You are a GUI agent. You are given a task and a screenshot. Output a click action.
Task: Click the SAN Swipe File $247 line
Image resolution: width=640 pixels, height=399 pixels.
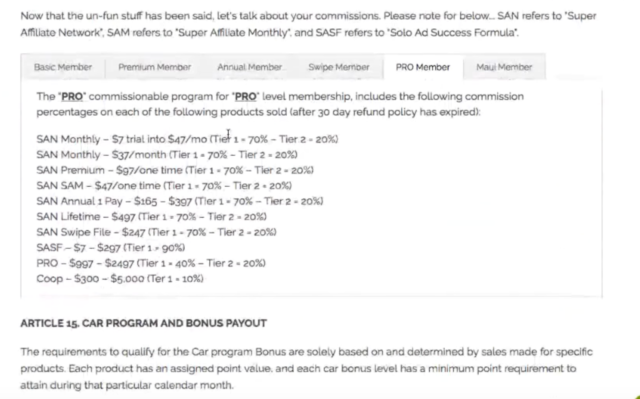pos(156,232)
